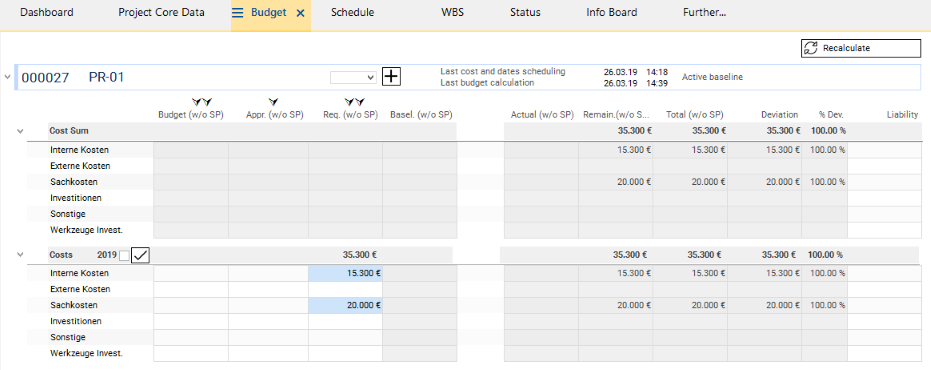Close the Budget tab
Viewport: 931px width, 370px height.
tap(300, 12)
